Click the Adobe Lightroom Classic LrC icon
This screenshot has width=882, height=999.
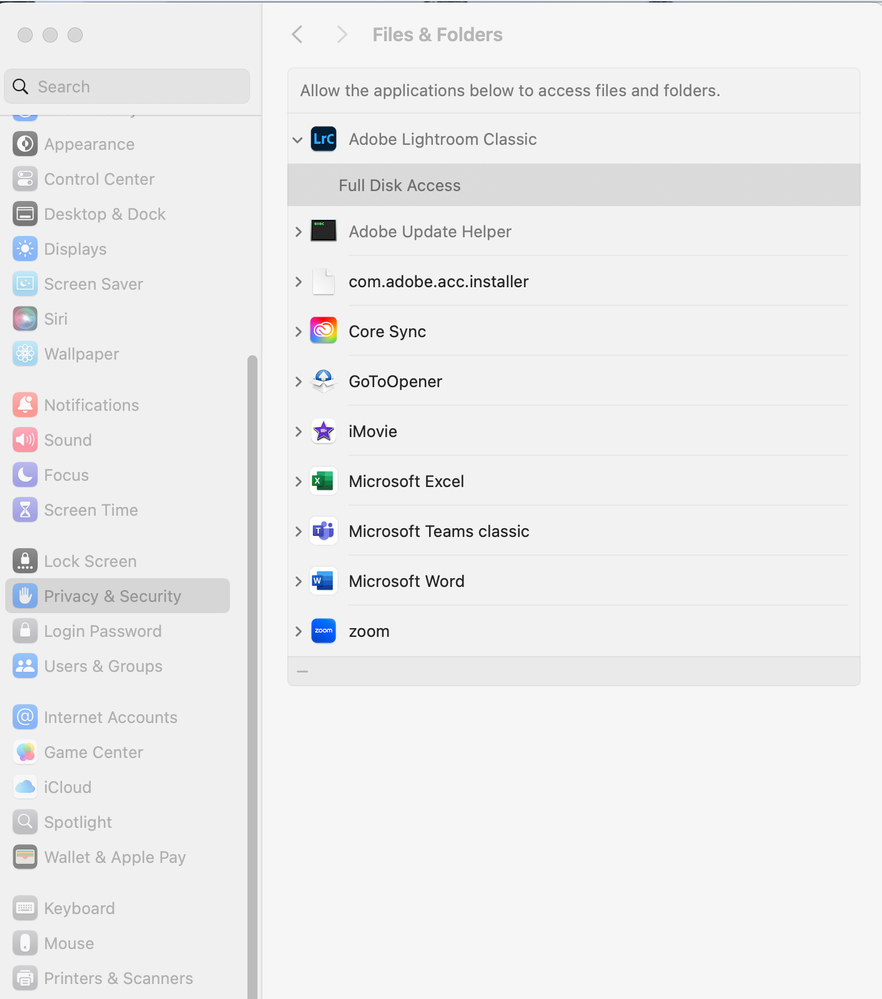coord(323,139)
